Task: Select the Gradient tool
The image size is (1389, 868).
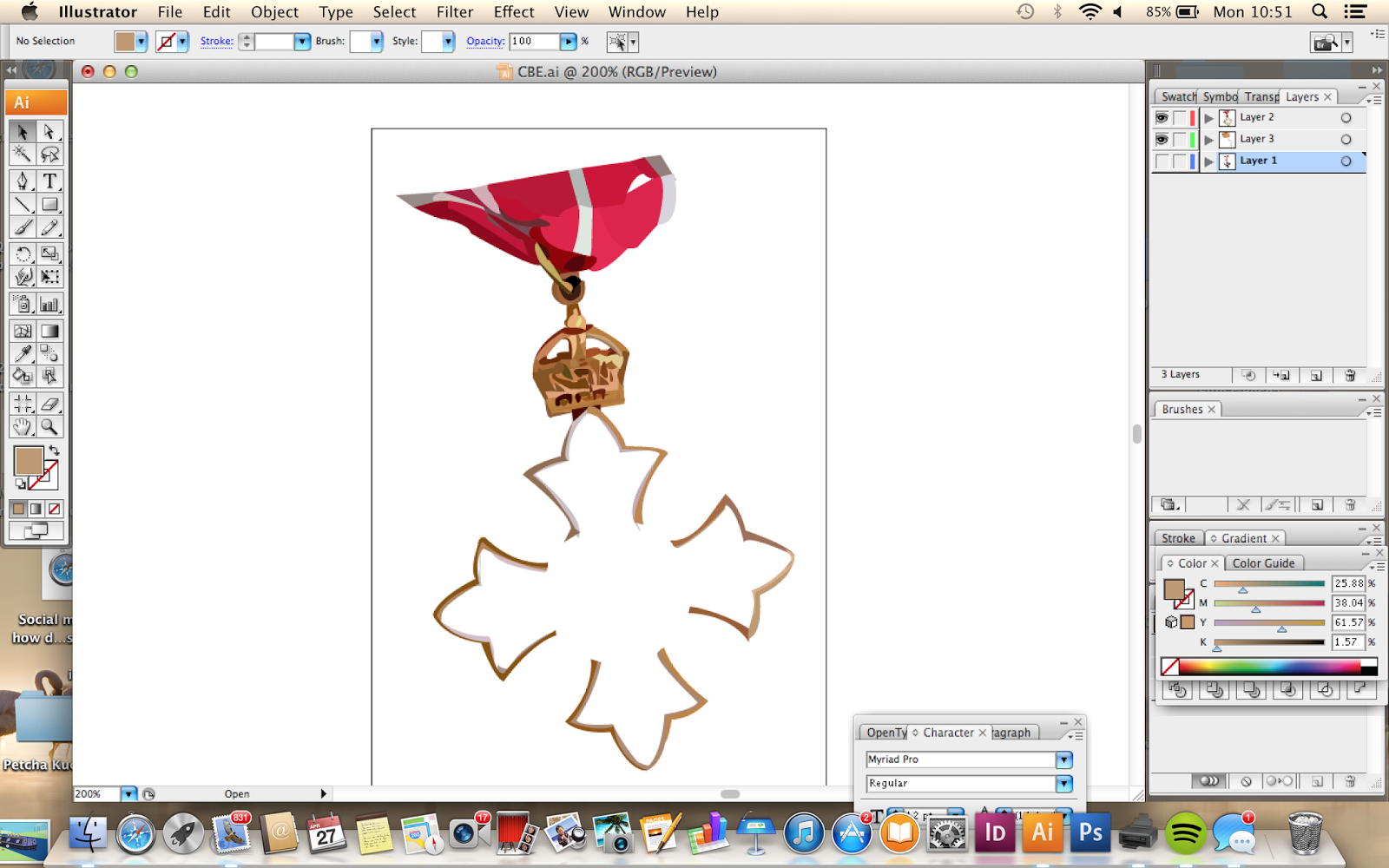Action: [x=49, y=331]
